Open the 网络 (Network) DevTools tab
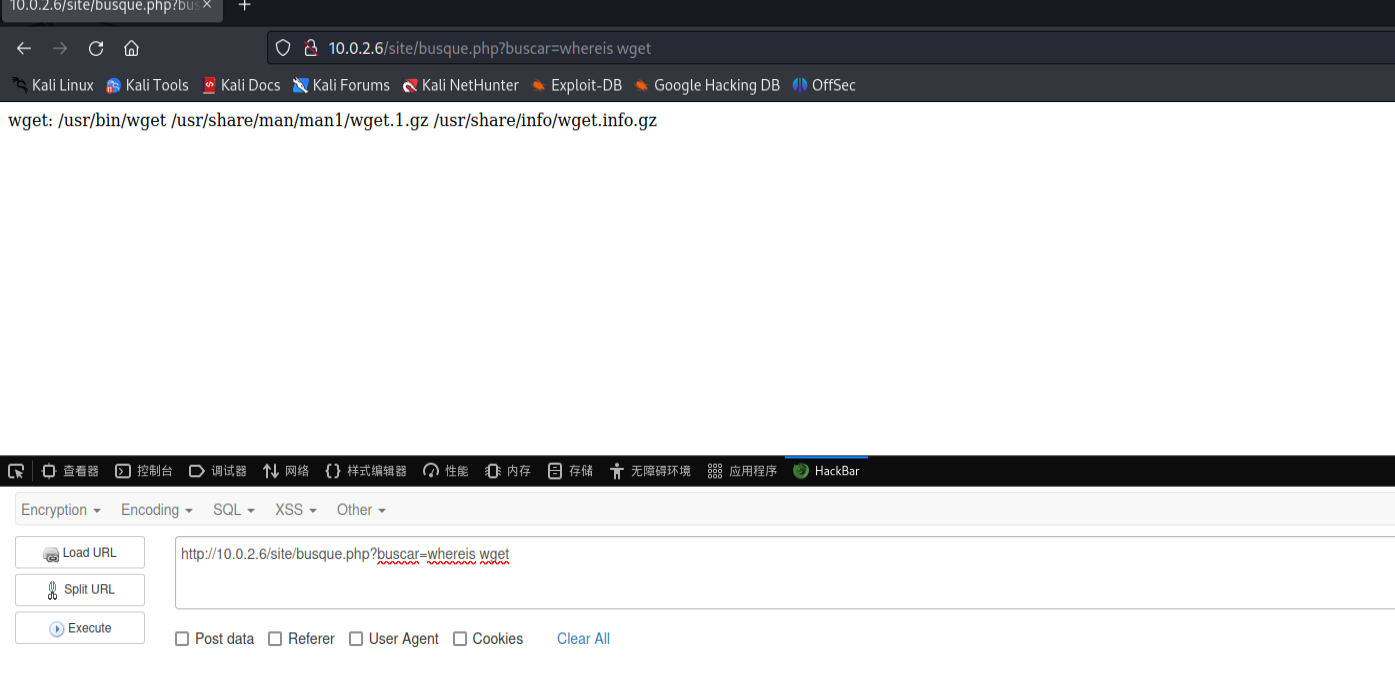 tap(286, 471)
